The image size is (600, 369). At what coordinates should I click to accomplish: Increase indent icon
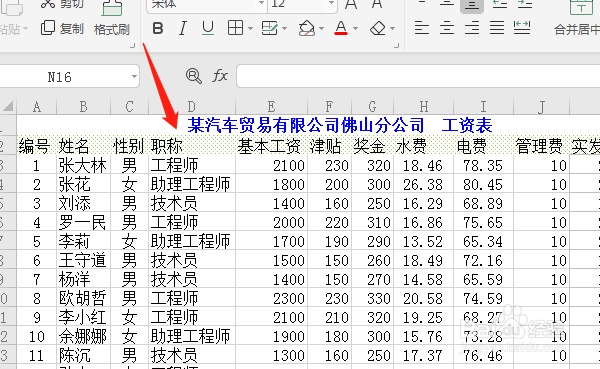click(525, 4)
